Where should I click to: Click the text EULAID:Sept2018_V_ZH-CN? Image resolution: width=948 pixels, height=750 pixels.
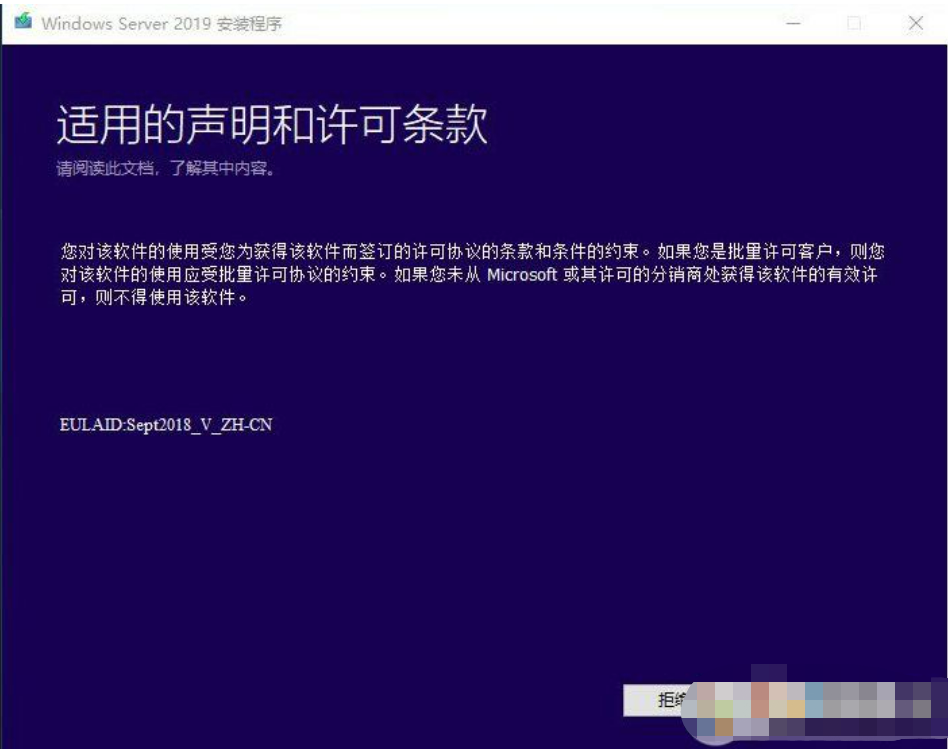(166, 425)
